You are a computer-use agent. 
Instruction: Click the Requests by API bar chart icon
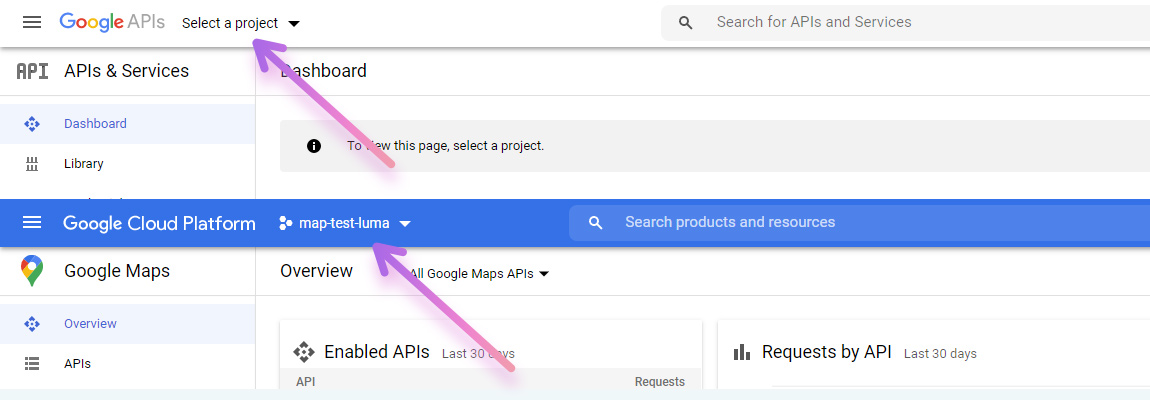[x=742, y=353]
